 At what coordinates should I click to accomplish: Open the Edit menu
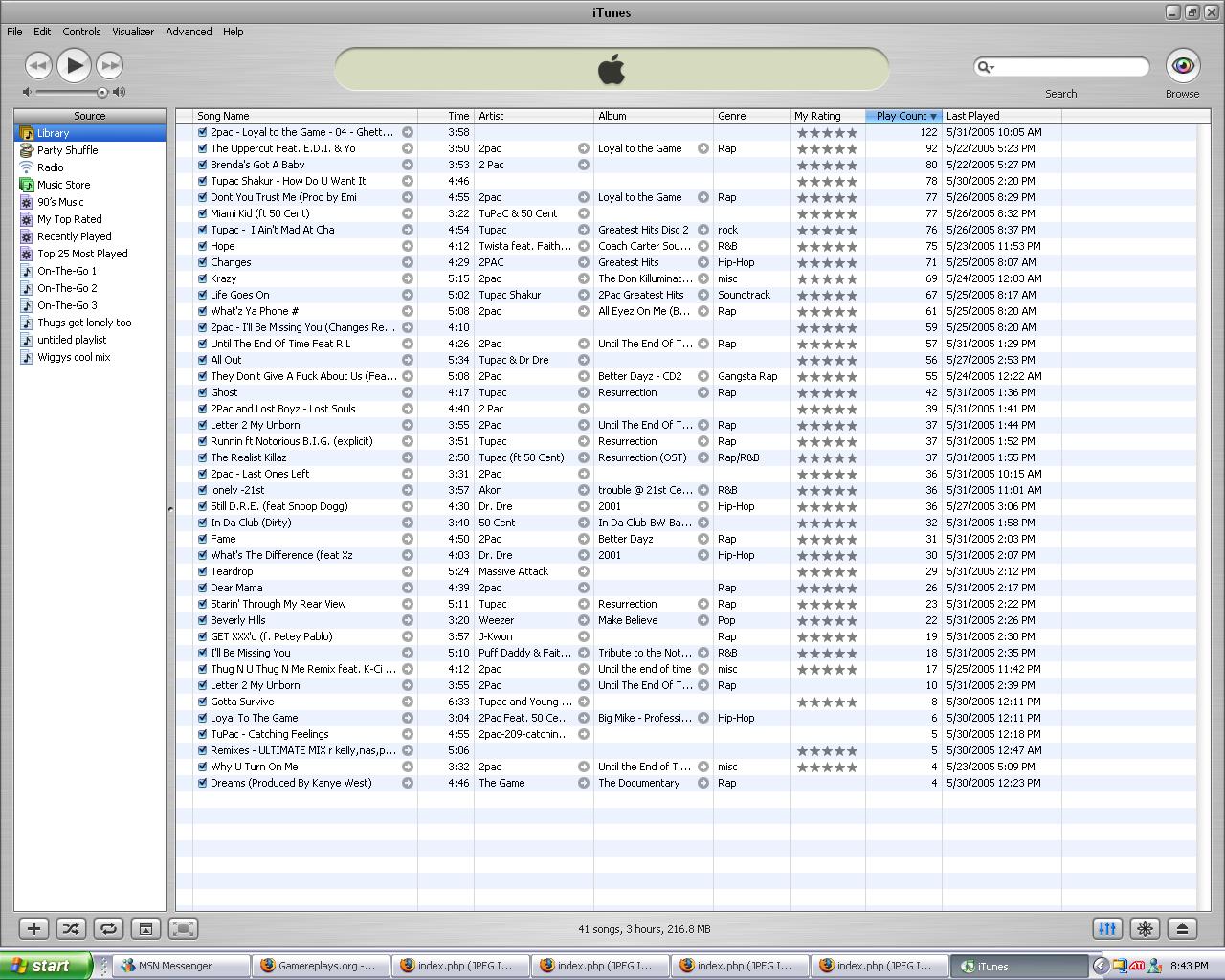pyautogui.click(x=42, y=32)
